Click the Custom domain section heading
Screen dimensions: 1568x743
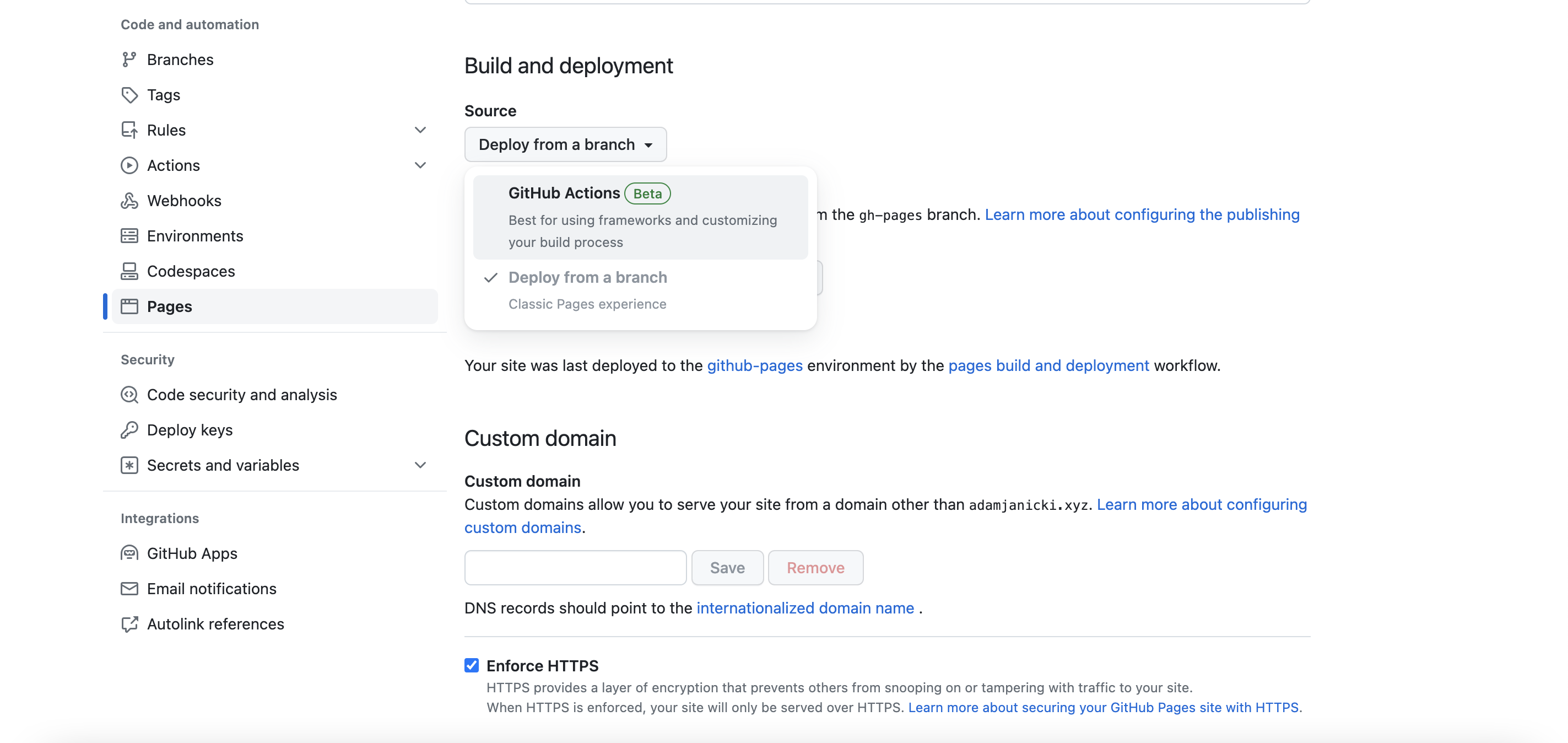click(x=540, y=439)
